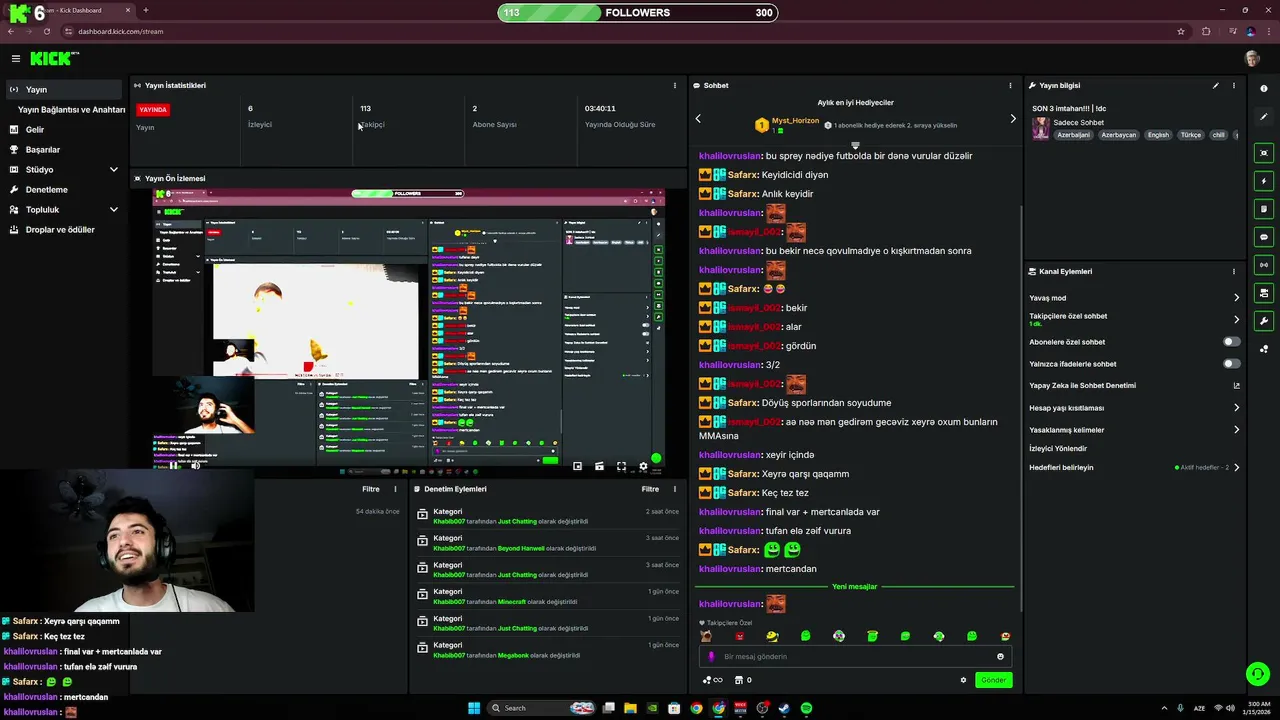Insert the first cat emote
The width and height of the screenshot is (1280, 720).
coord(706,636)
